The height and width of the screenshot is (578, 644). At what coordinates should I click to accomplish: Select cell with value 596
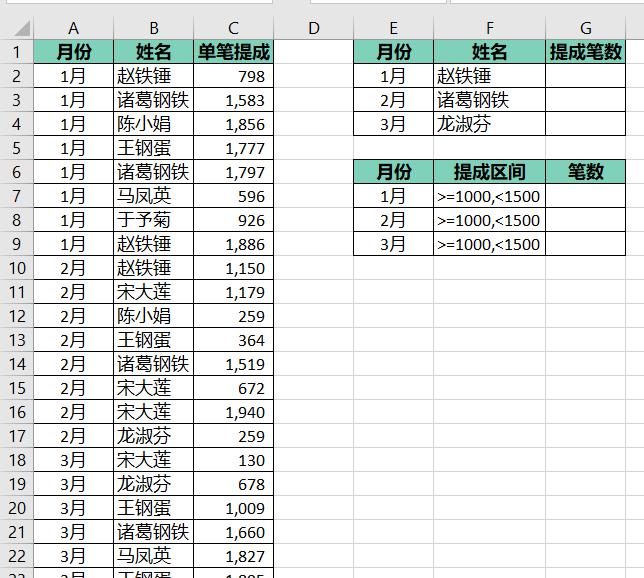233,196
